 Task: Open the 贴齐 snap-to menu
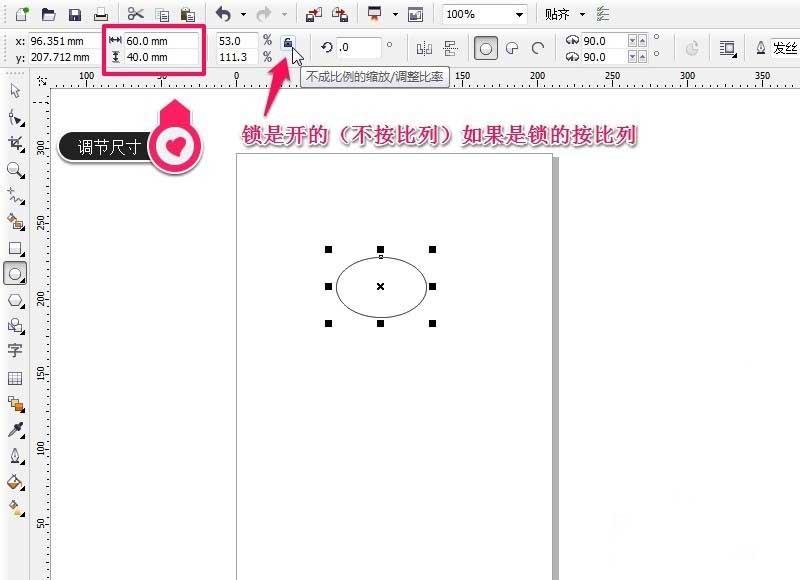coord(564,14)
